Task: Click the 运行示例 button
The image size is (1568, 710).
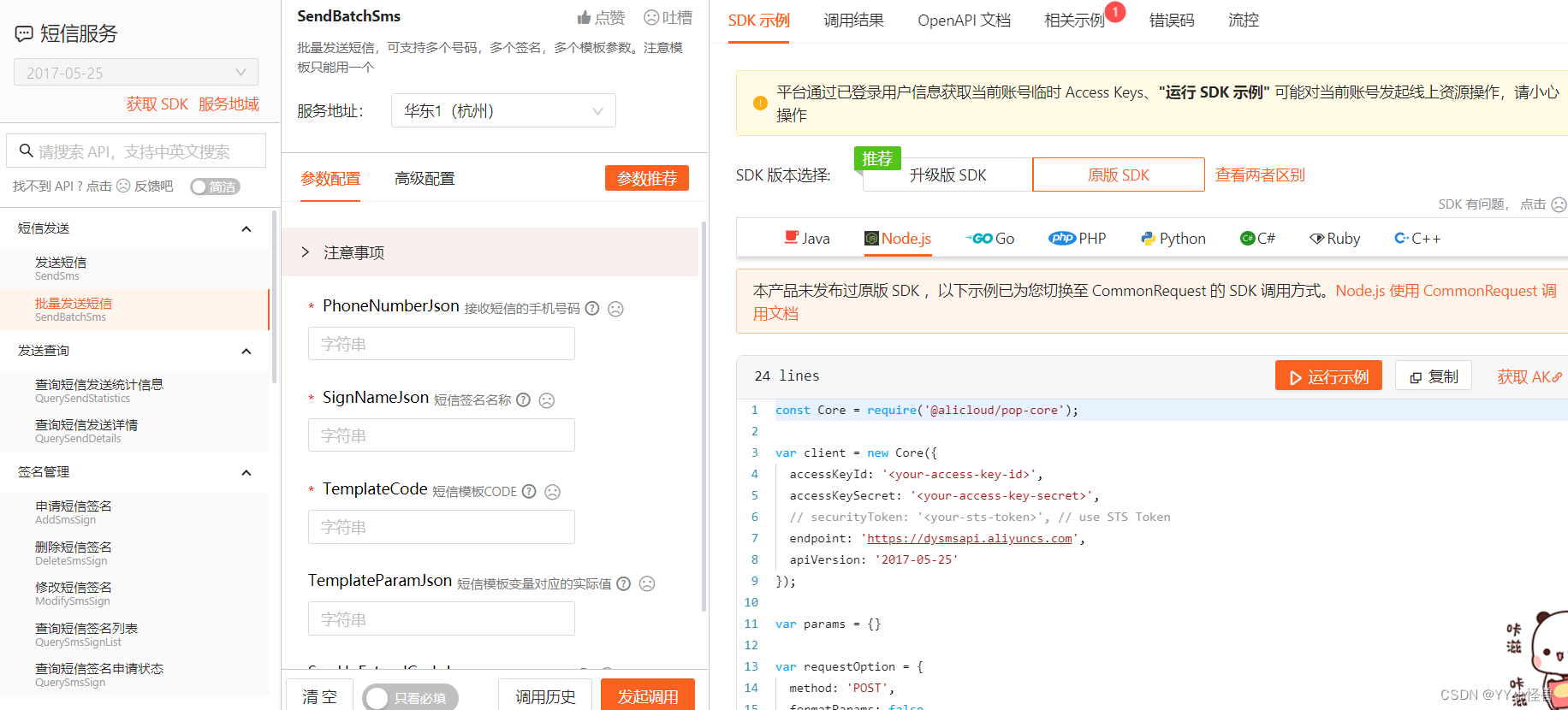Action: click(x=1328, y=376)
